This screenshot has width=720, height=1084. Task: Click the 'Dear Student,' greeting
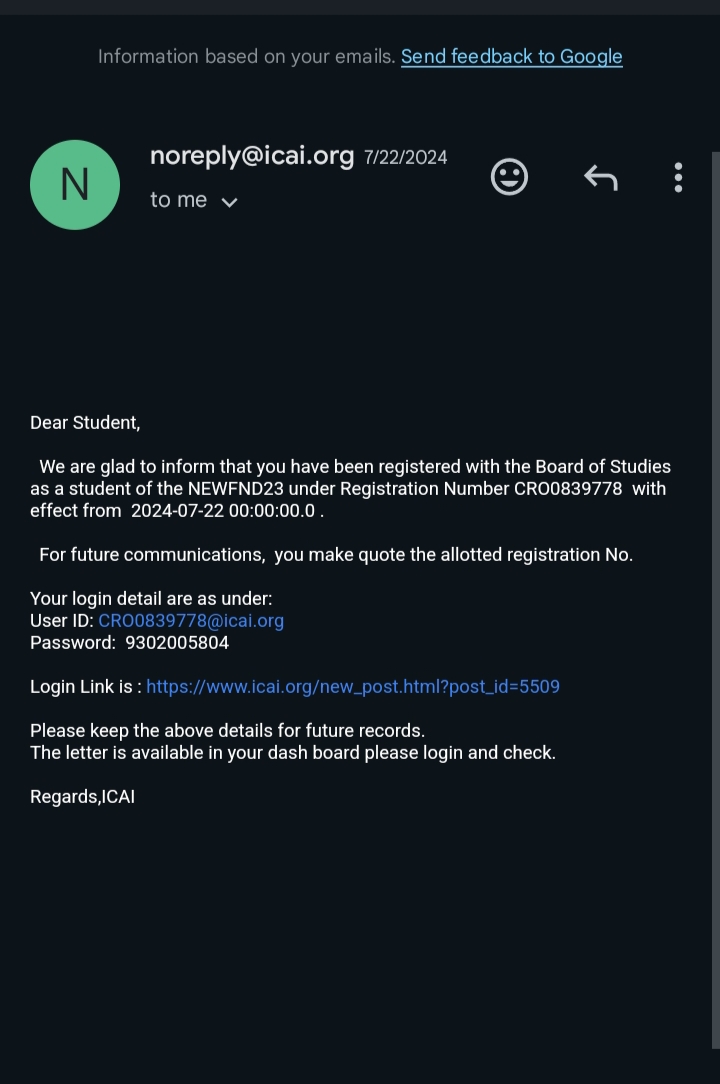(85, 423)
